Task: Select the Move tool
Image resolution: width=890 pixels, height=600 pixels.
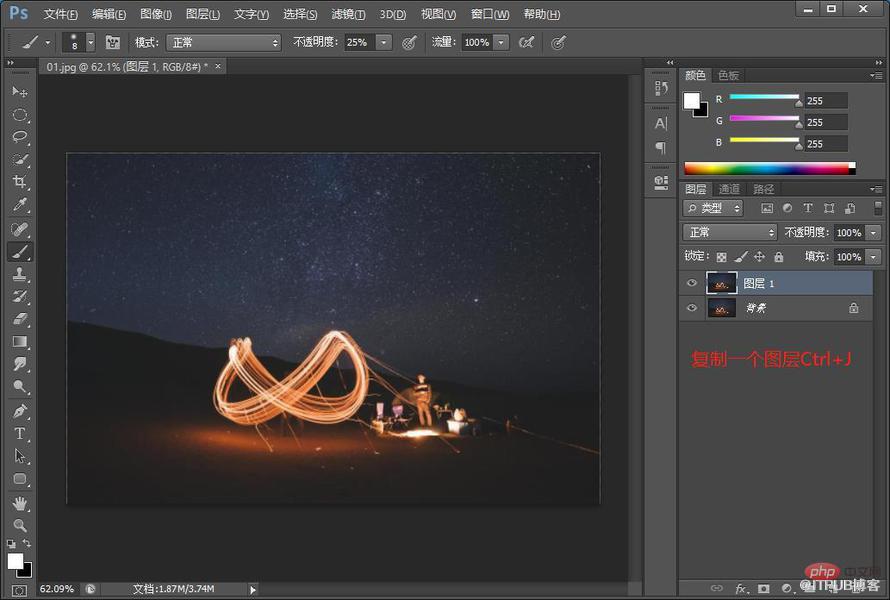Action: [x=19, y=91]
